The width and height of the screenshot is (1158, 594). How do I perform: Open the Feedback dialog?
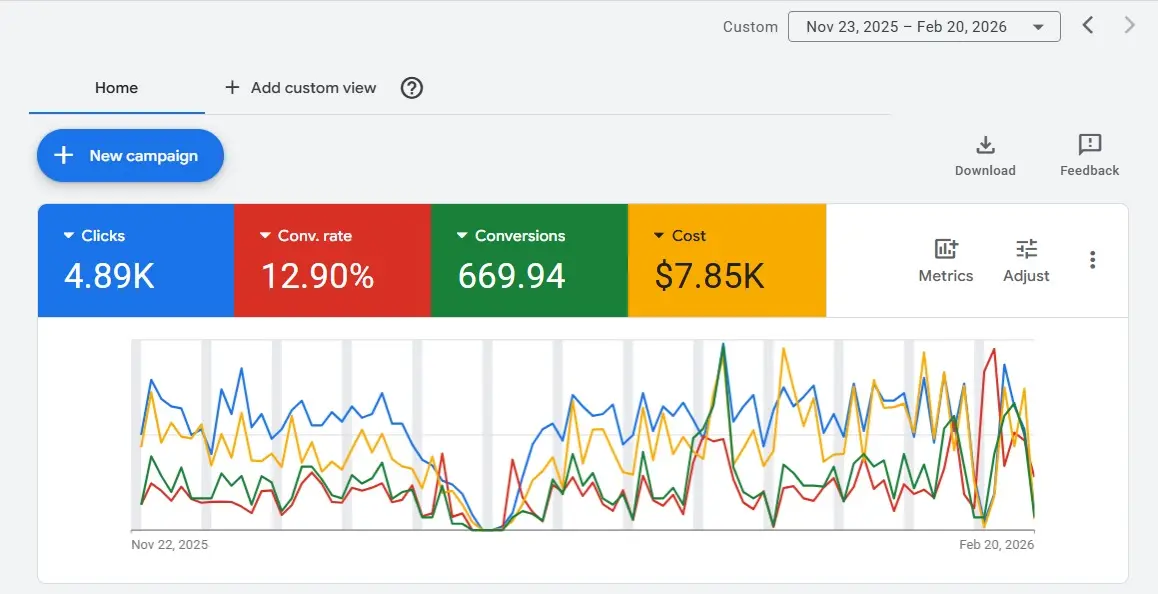point(1089,146)
